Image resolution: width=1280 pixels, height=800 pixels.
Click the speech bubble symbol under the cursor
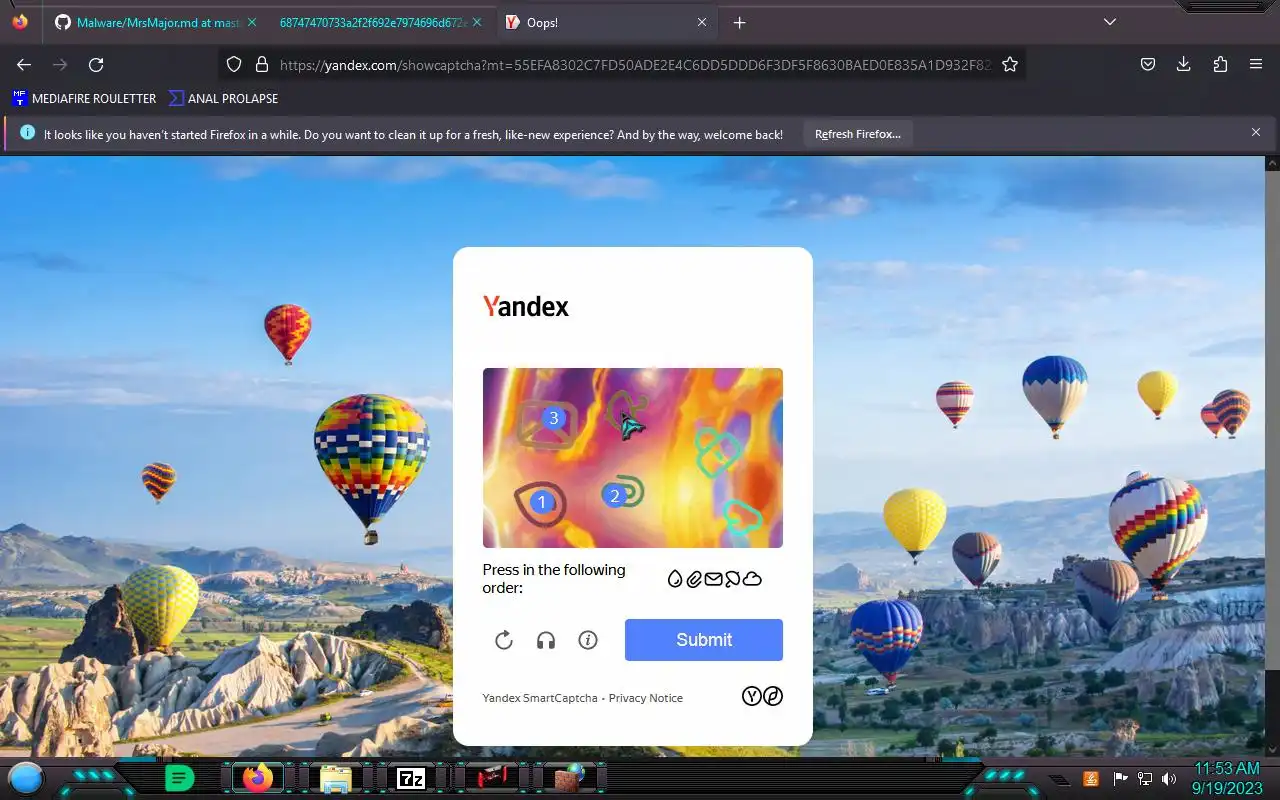pos(627,413)
